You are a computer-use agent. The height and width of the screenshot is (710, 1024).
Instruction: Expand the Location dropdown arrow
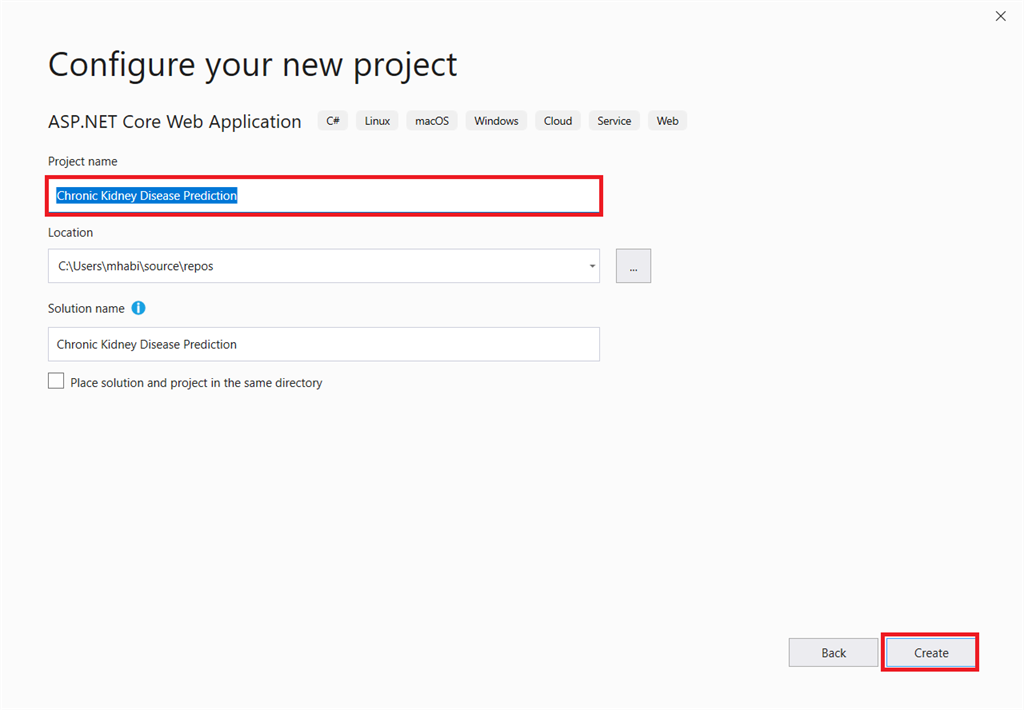(592, 266)
